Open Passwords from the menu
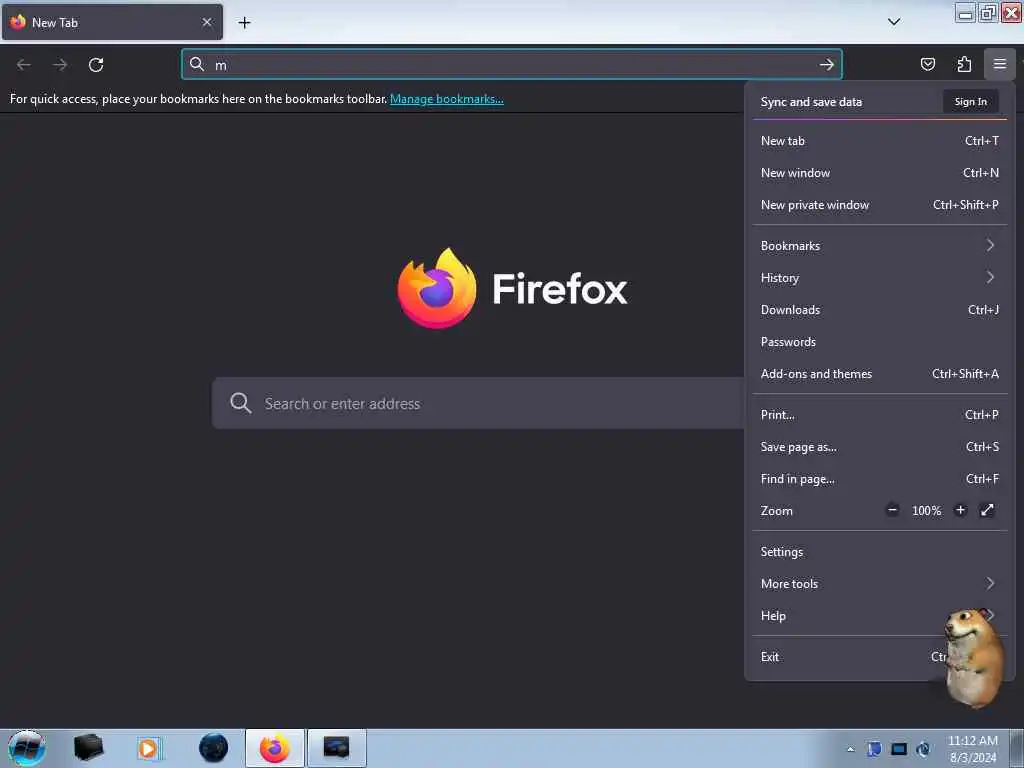Image resolution: width=1024 pixels, height=768 pixels. pyautogui.click(x=880, y=342)
